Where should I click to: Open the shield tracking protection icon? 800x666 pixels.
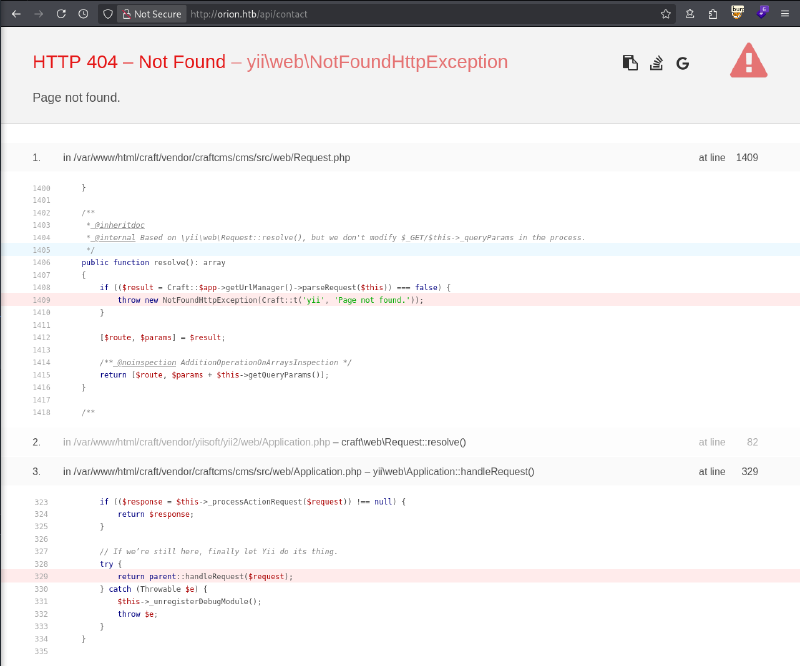tap(108, 14)
